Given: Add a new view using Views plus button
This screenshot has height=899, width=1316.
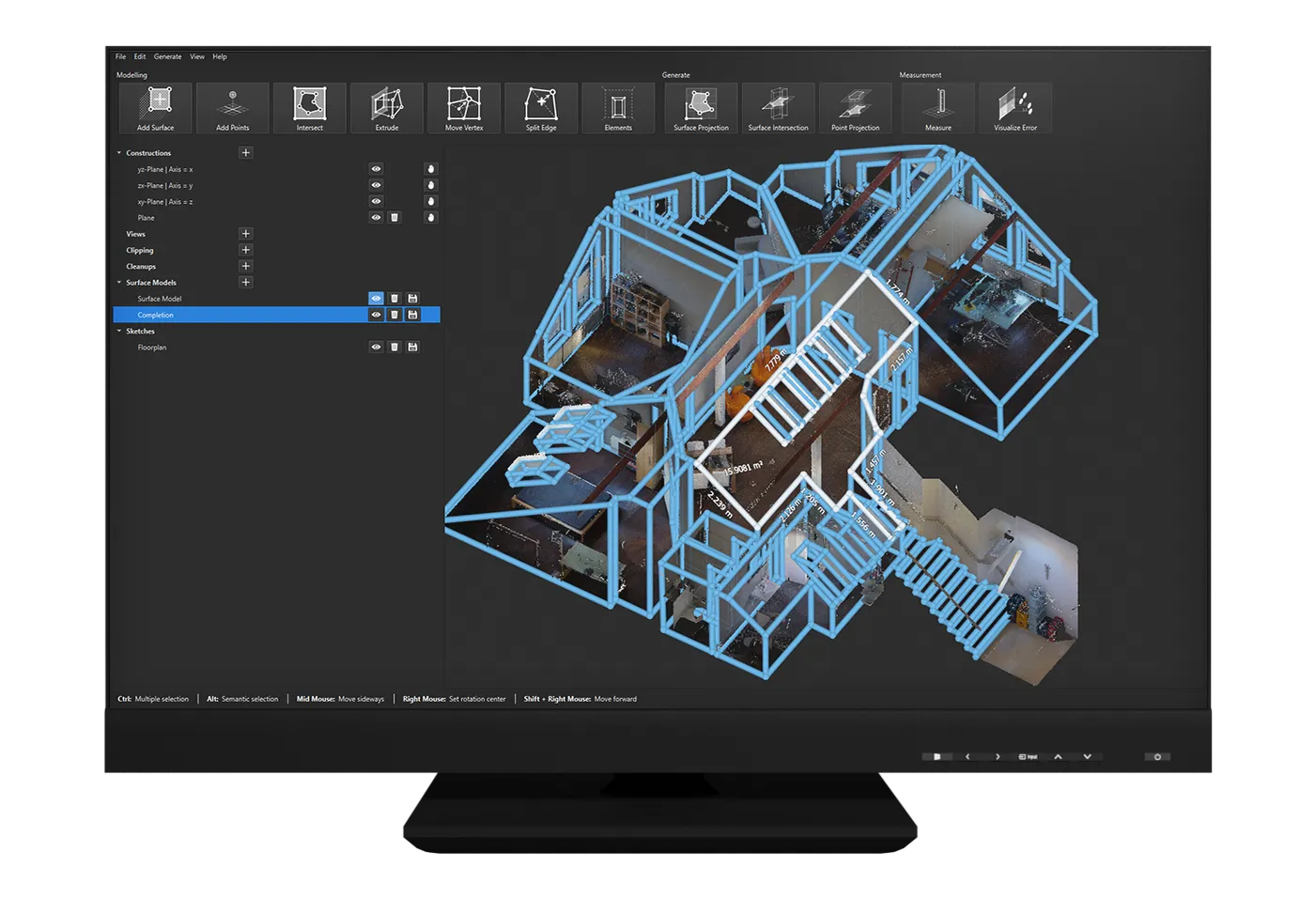Looking at the screenshot, I should click(x=245, y=234).
